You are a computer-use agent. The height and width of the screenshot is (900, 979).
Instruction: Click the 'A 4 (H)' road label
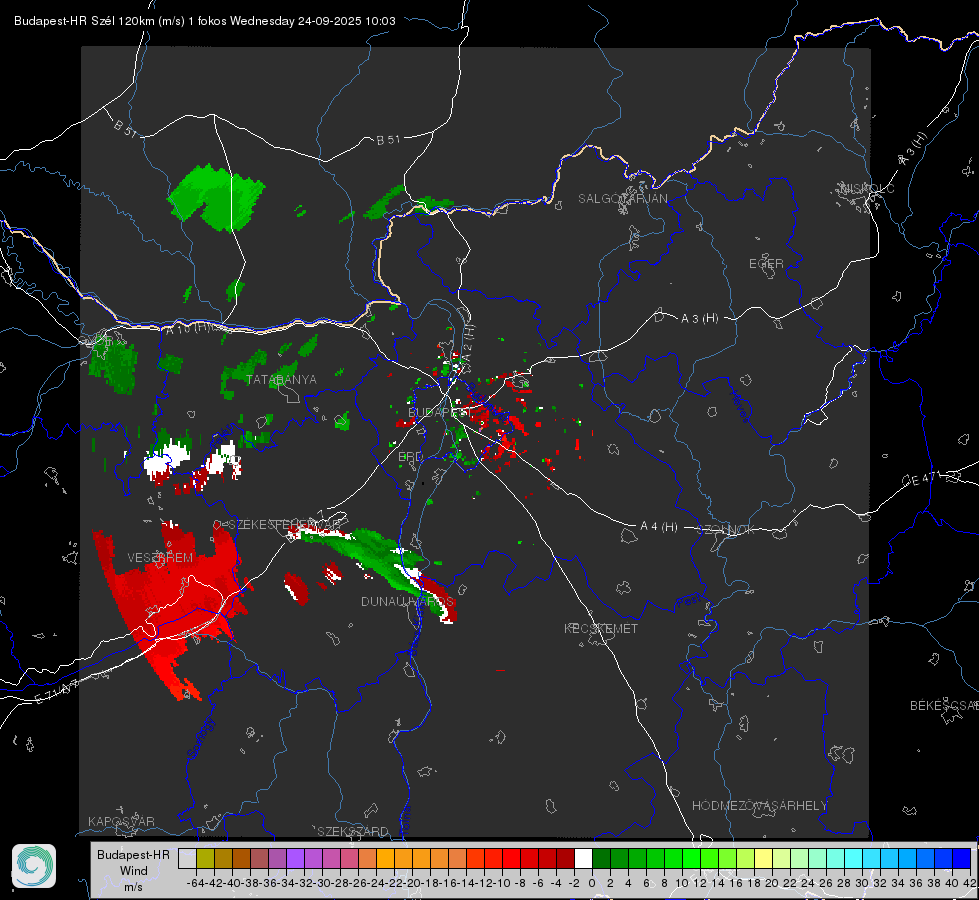coord(659,527)
